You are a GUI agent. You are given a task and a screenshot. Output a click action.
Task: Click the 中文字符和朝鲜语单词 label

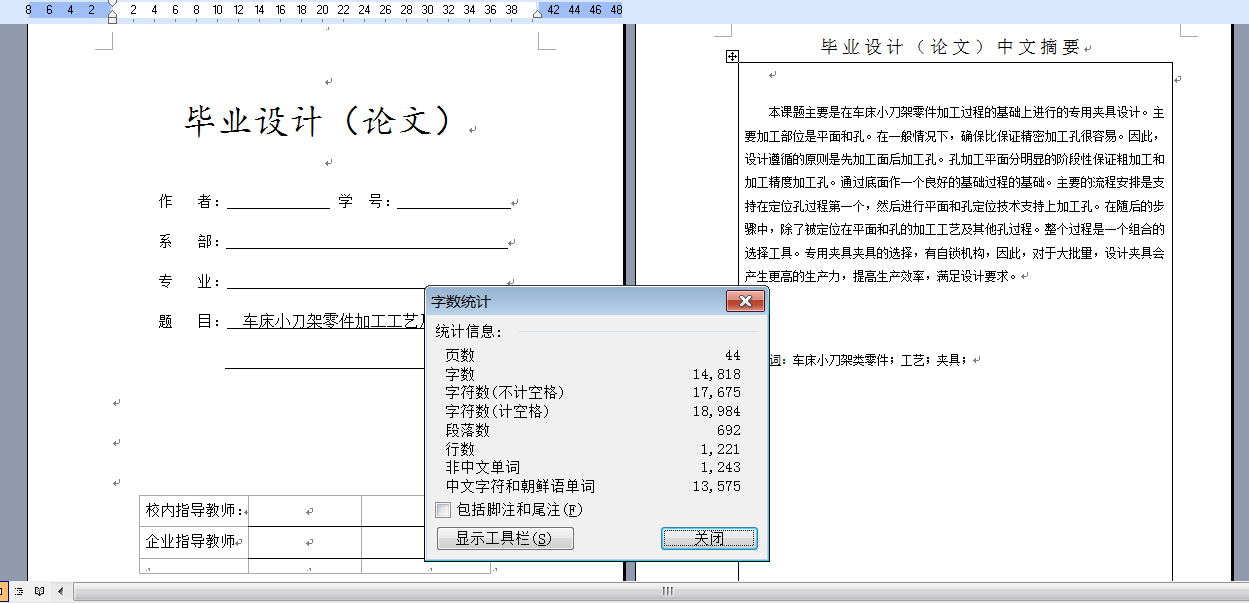pyautogui.click(x=520, y=486)
